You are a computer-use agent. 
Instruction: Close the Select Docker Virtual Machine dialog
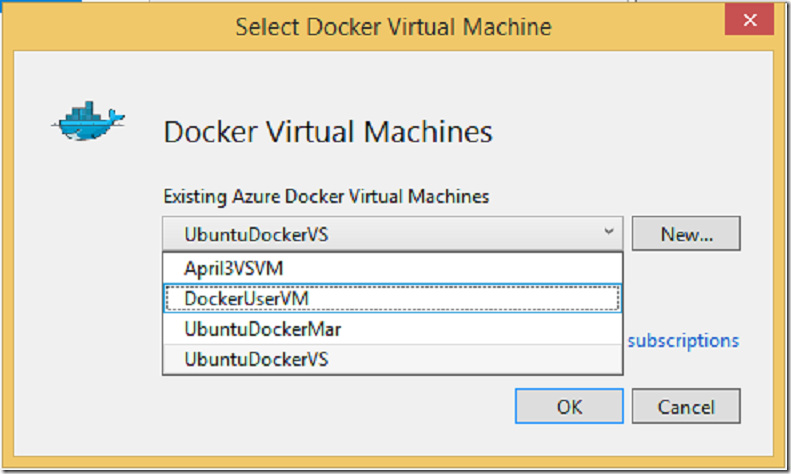click(x=749, y=20)
